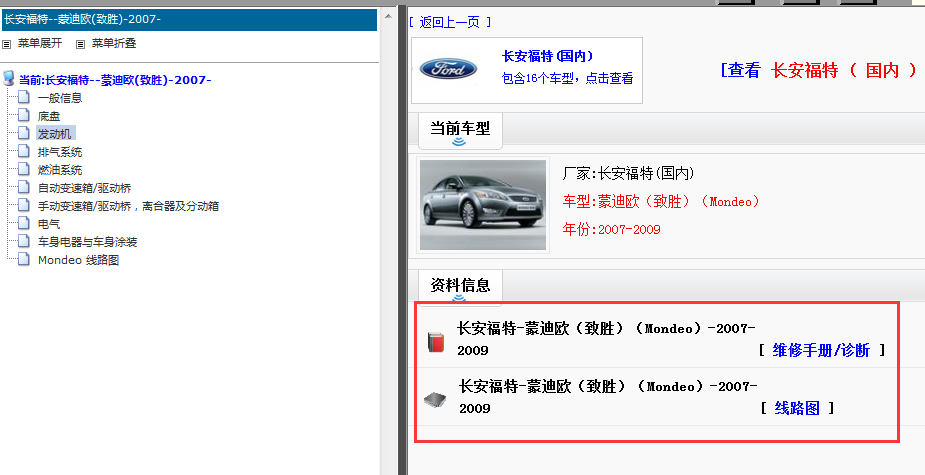The image size is (925, 475).
Task: Select the 当前车型 tab
Action: coord(460,129)
